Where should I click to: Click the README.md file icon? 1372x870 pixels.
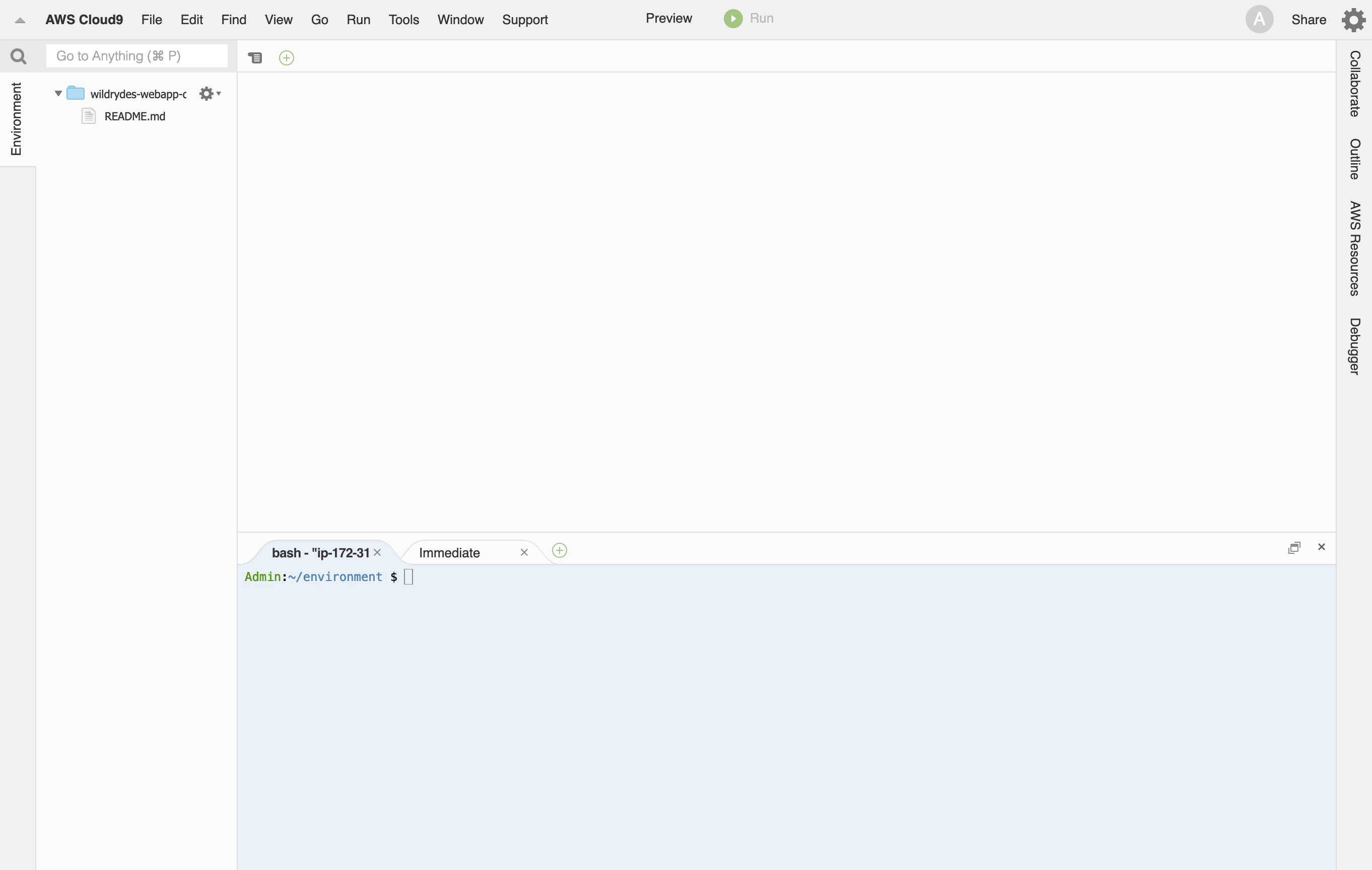click(88, 116)
